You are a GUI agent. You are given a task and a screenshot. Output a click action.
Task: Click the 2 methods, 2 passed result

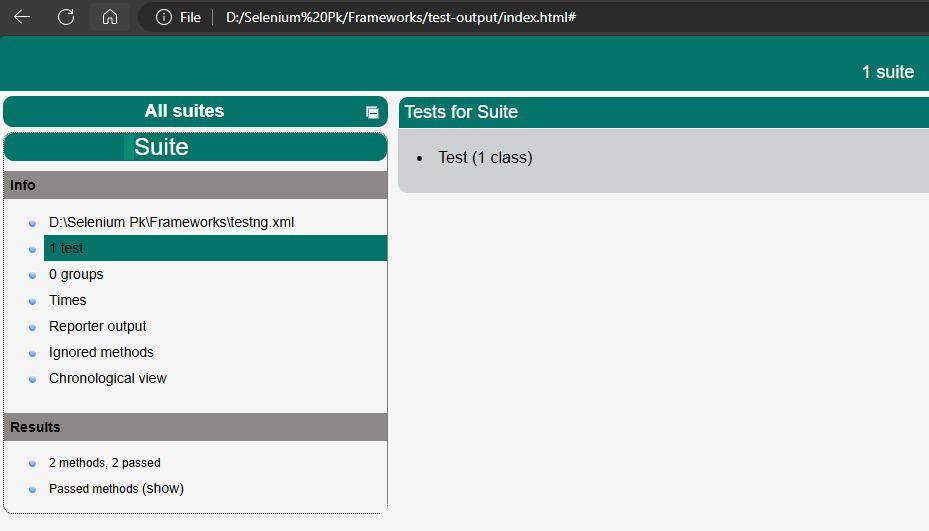(x=104, y=463)
